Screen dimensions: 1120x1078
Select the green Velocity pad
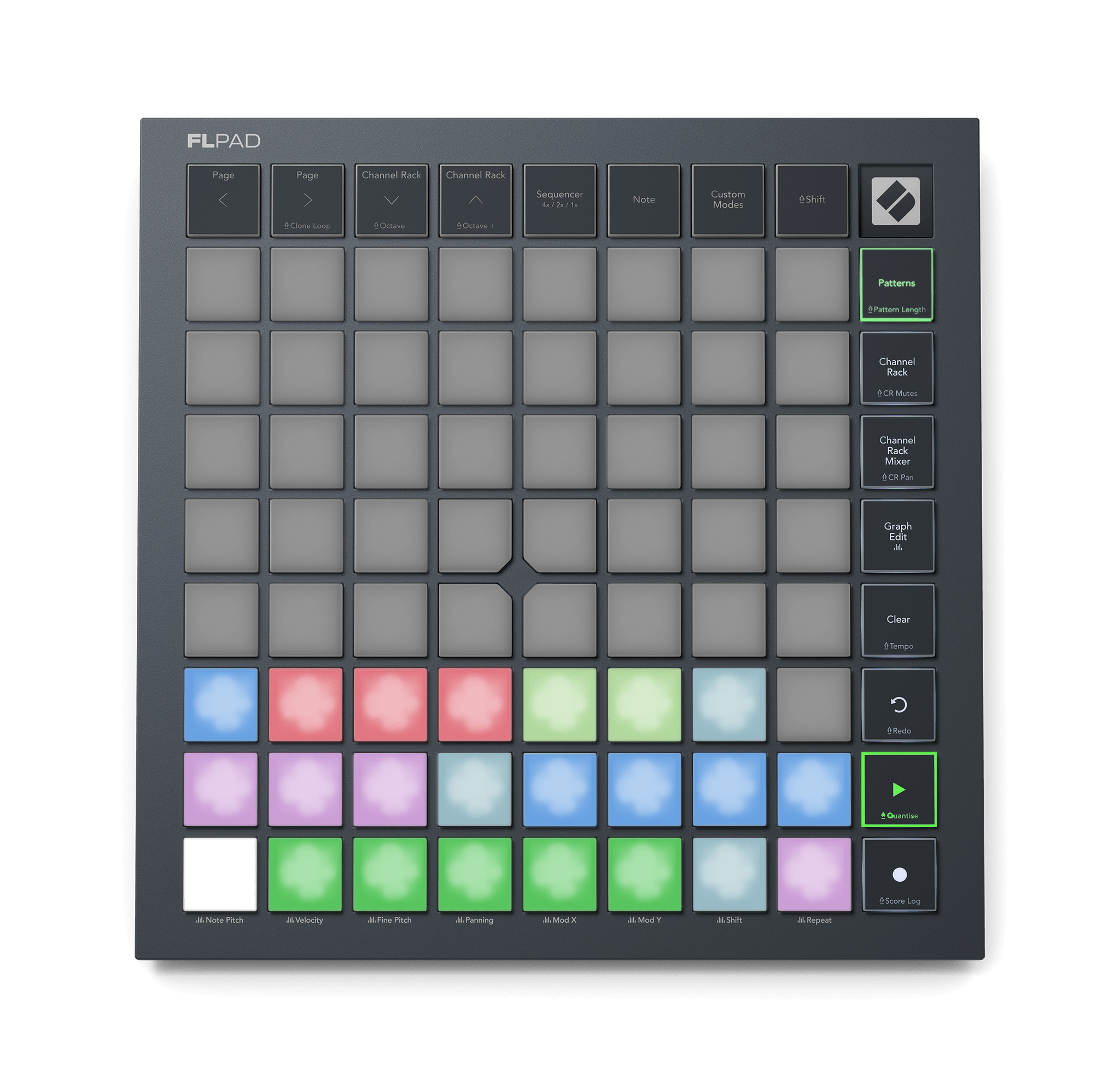click(305, 874)
